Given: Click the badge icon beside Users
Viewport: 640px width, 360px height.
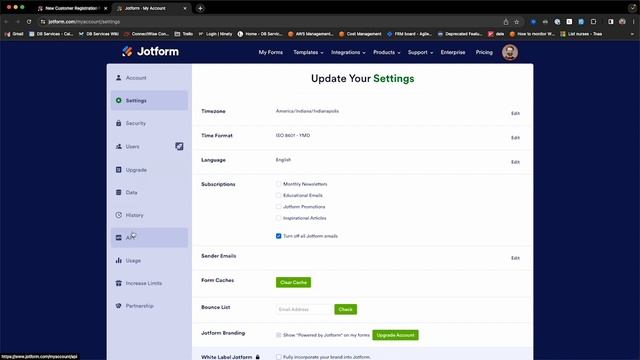Looking at the screenshot, I should (179, 146).
